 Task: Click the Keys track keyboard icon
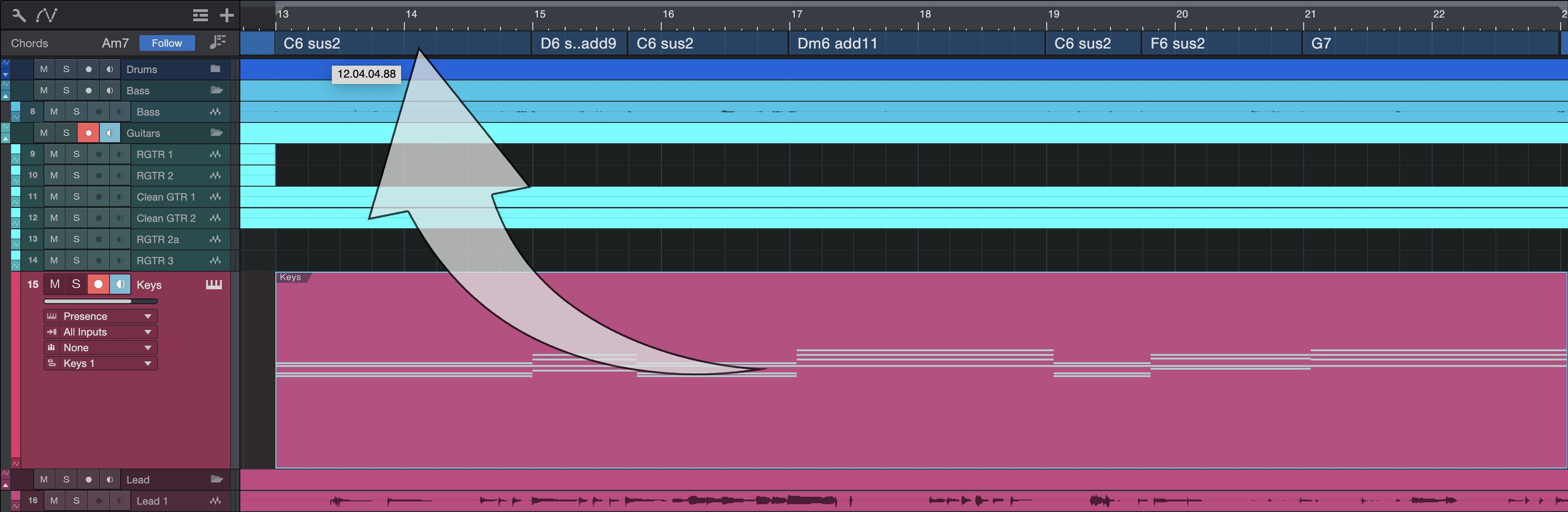point(214,284)
